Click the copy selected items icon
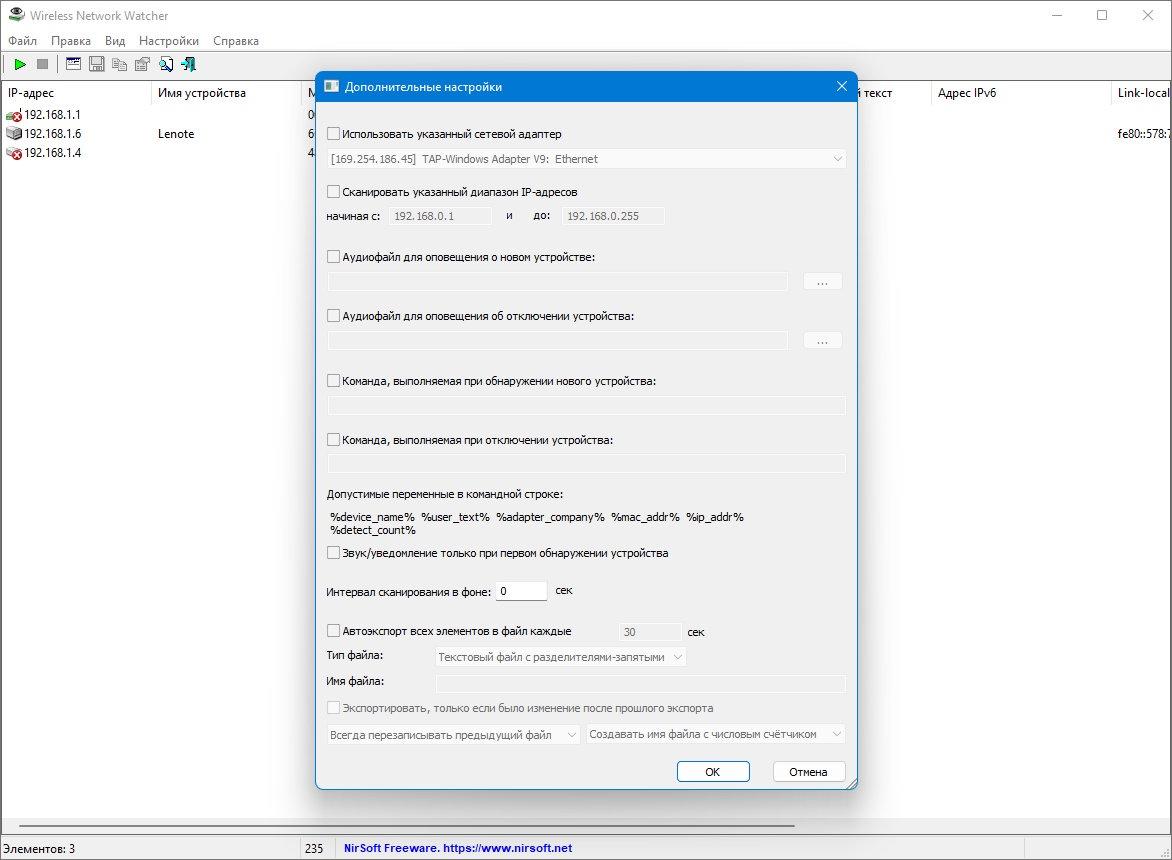1172x860 pixels. 120,64
